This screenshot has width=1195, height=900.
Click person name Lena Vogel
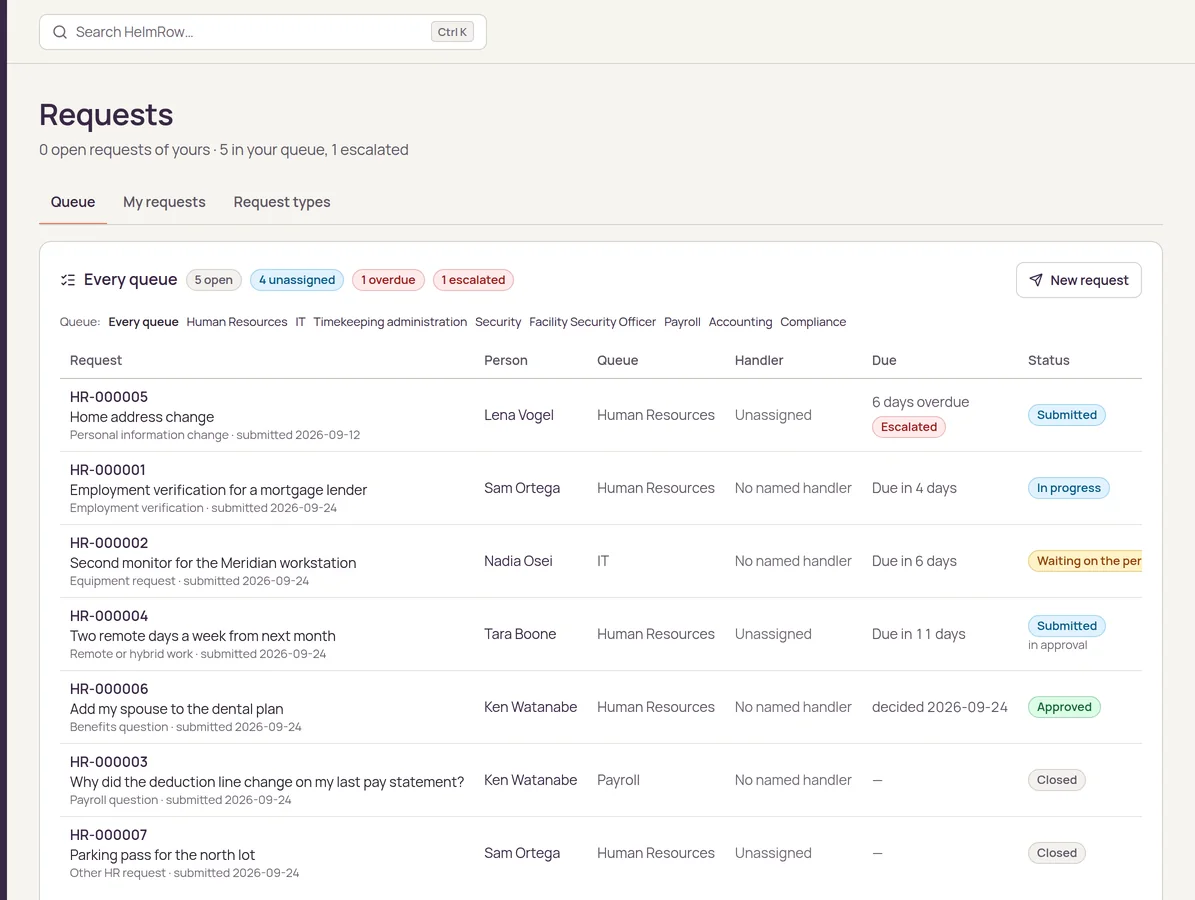(x=519, y=415)
